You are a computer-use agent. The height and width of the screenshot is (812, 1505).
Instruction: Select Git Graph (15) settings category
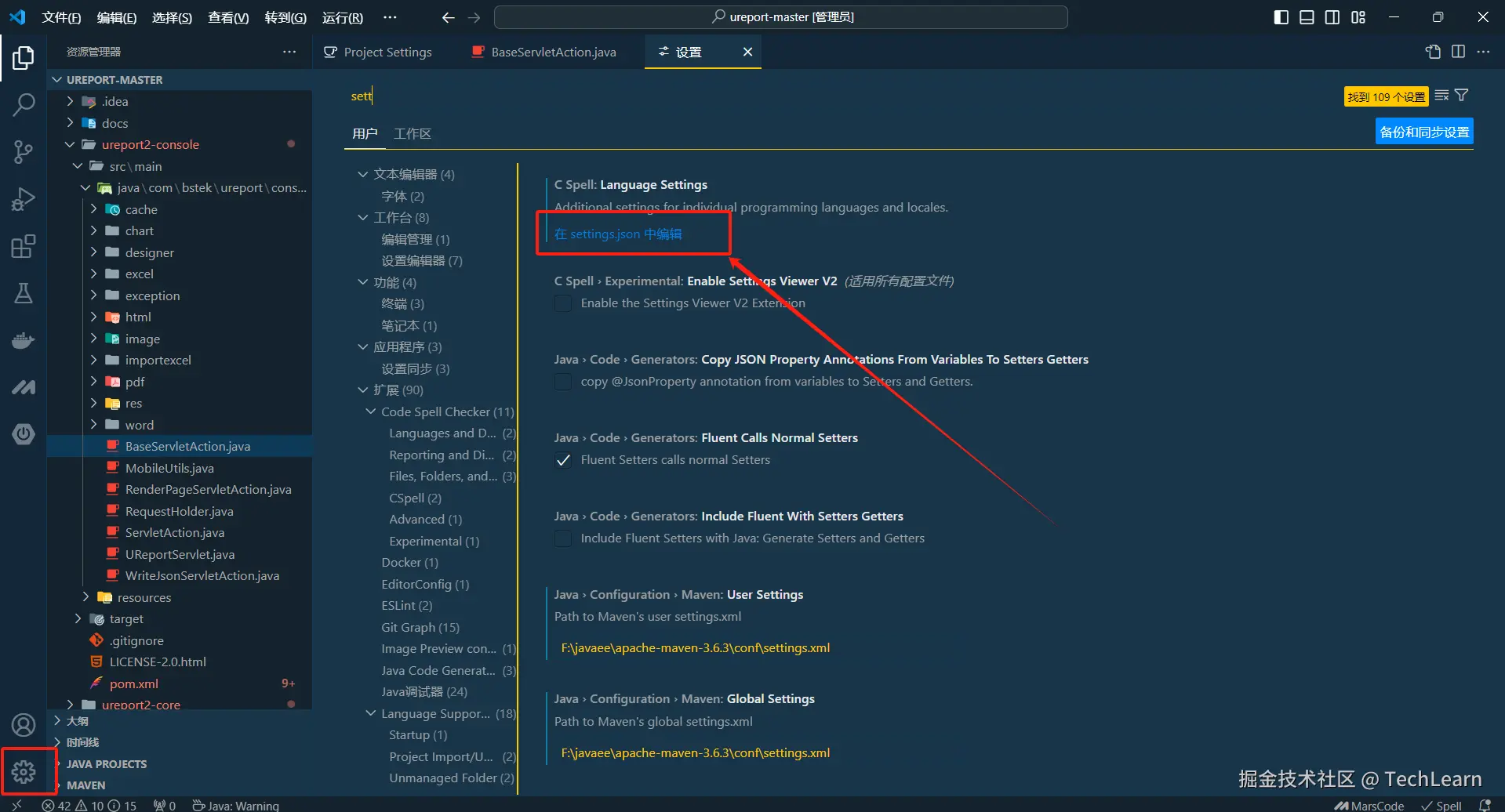pos(420,627)
